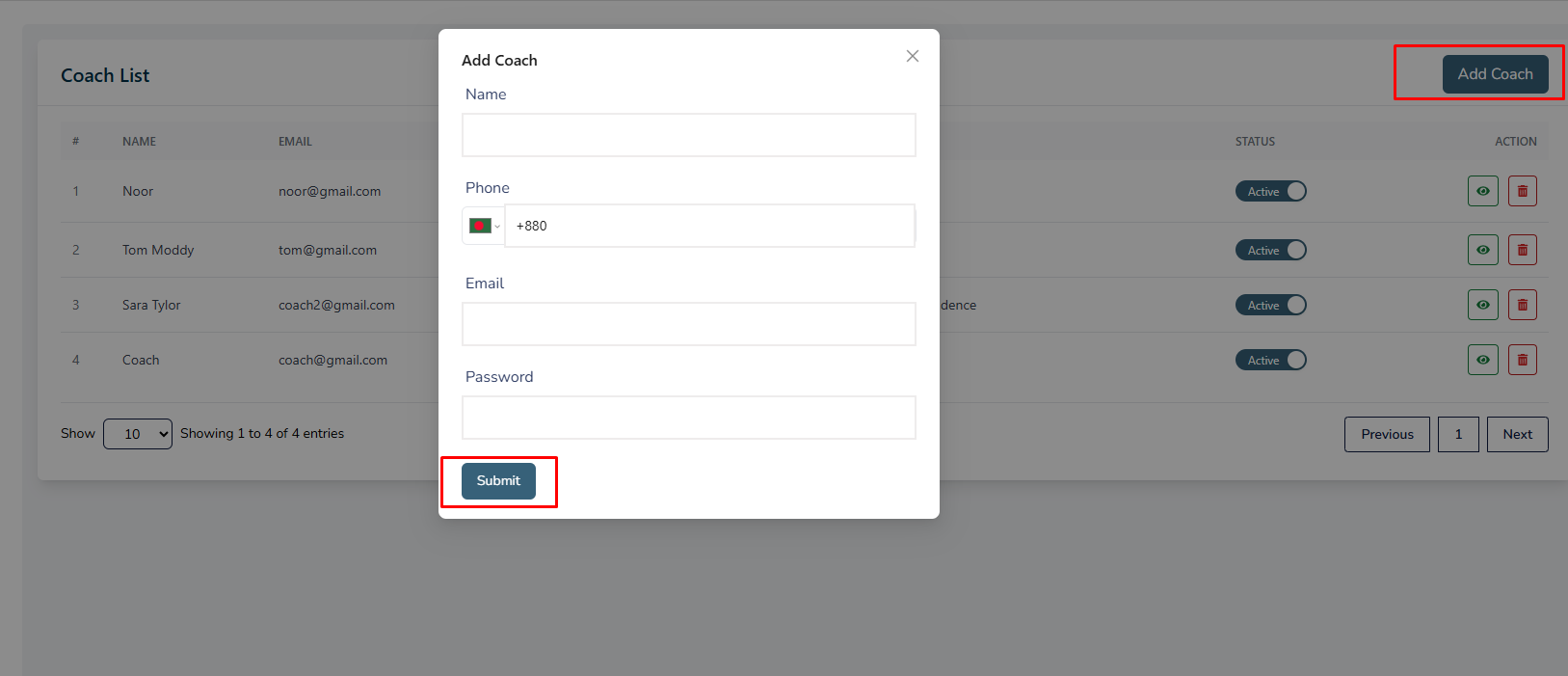View details of Tom Moddy

click(1483, 250)
